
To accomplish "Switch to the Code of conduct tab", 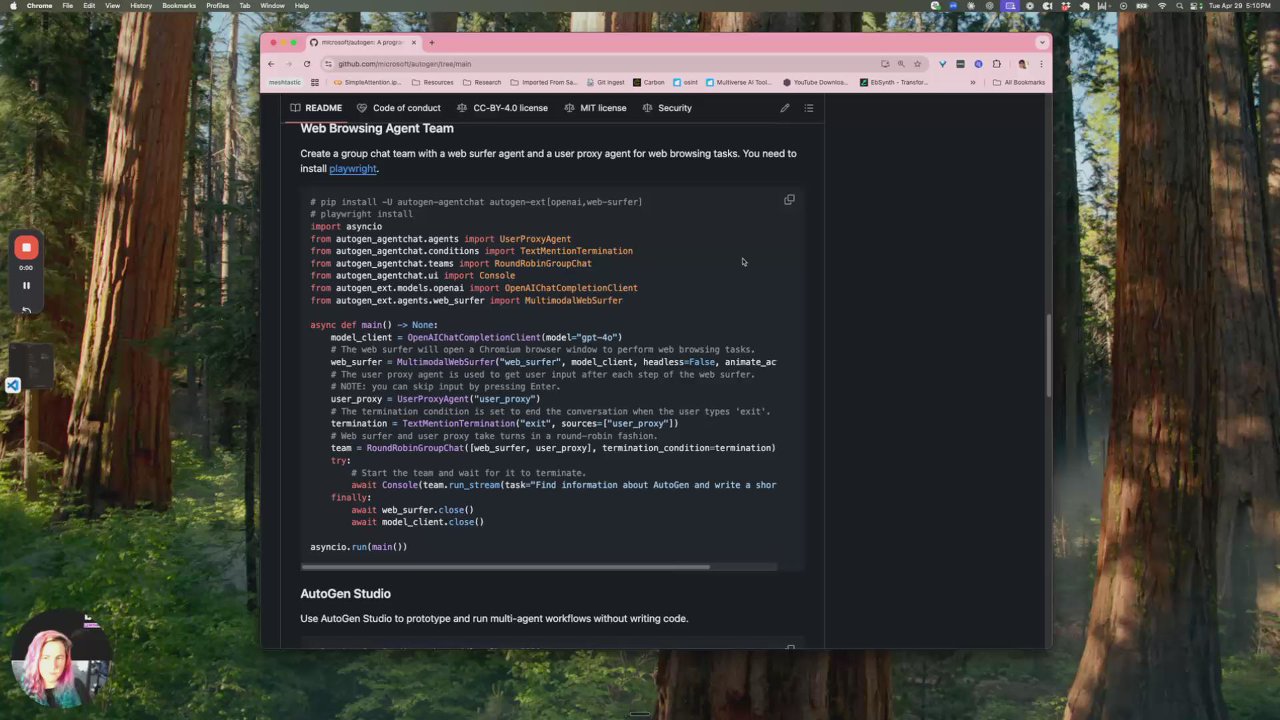I will pos(399,108).
